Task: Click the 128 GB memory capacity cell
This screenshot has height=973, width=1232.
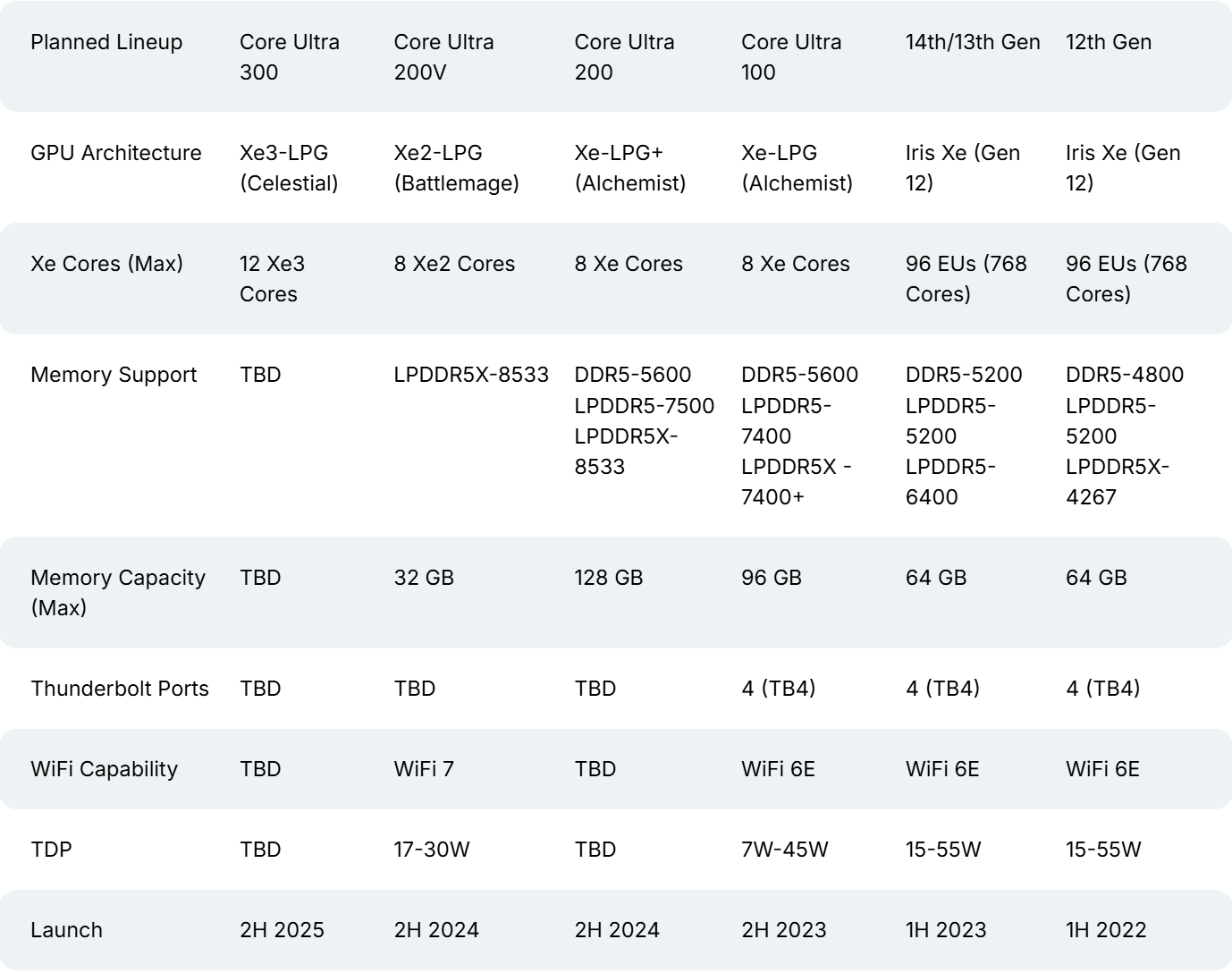Action: [x=608, y=578]
